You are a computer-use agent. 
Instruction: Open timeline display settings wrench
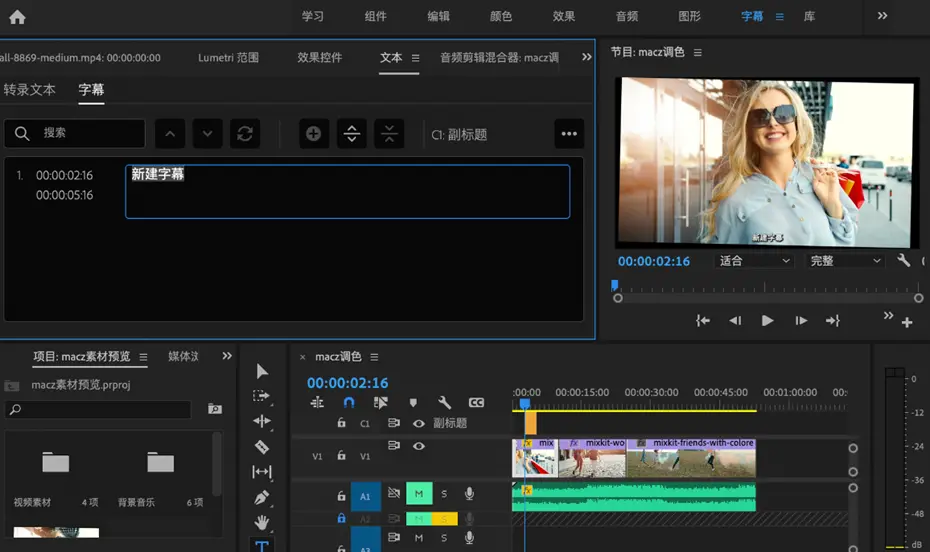coord(444,403)
